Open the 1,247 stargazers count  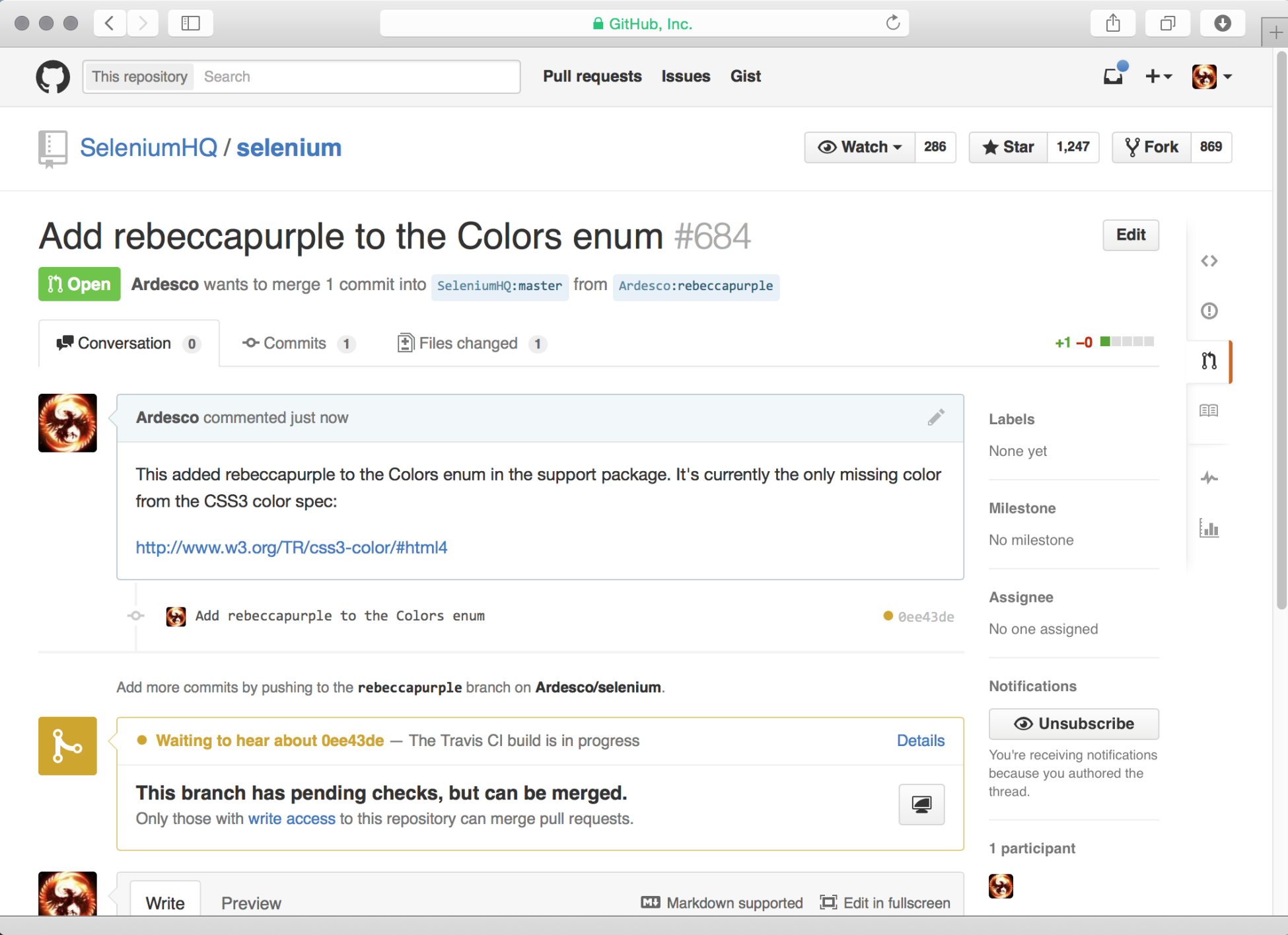point(1073,147)
